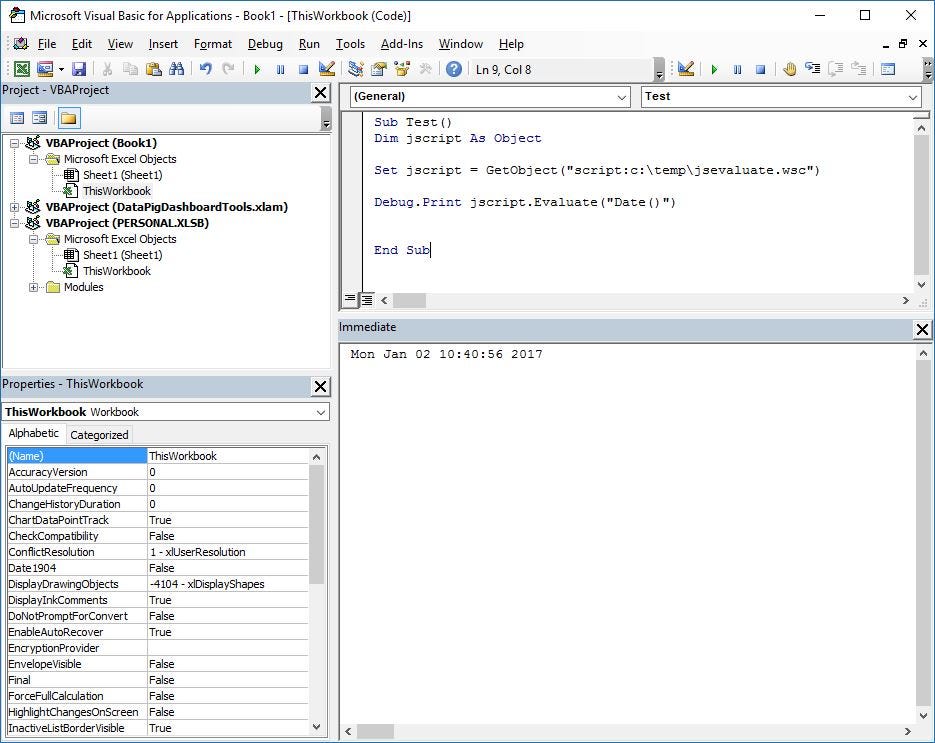Open the Debug menu
The height and width of the screenshot is (743, 935).
point(265,44)
